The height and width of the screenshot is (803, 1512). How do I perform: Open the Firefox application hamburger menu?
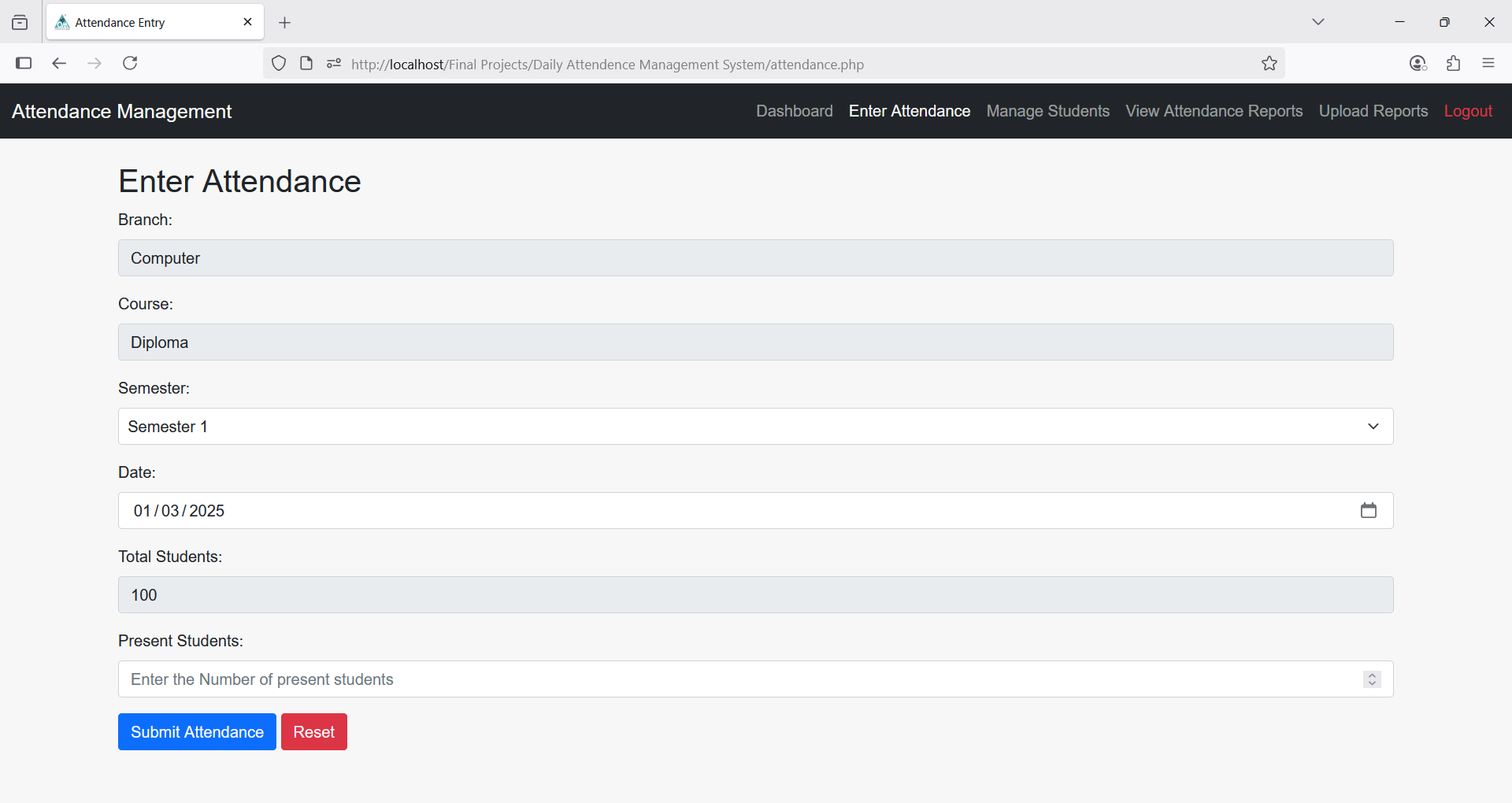pos(1488,64)
